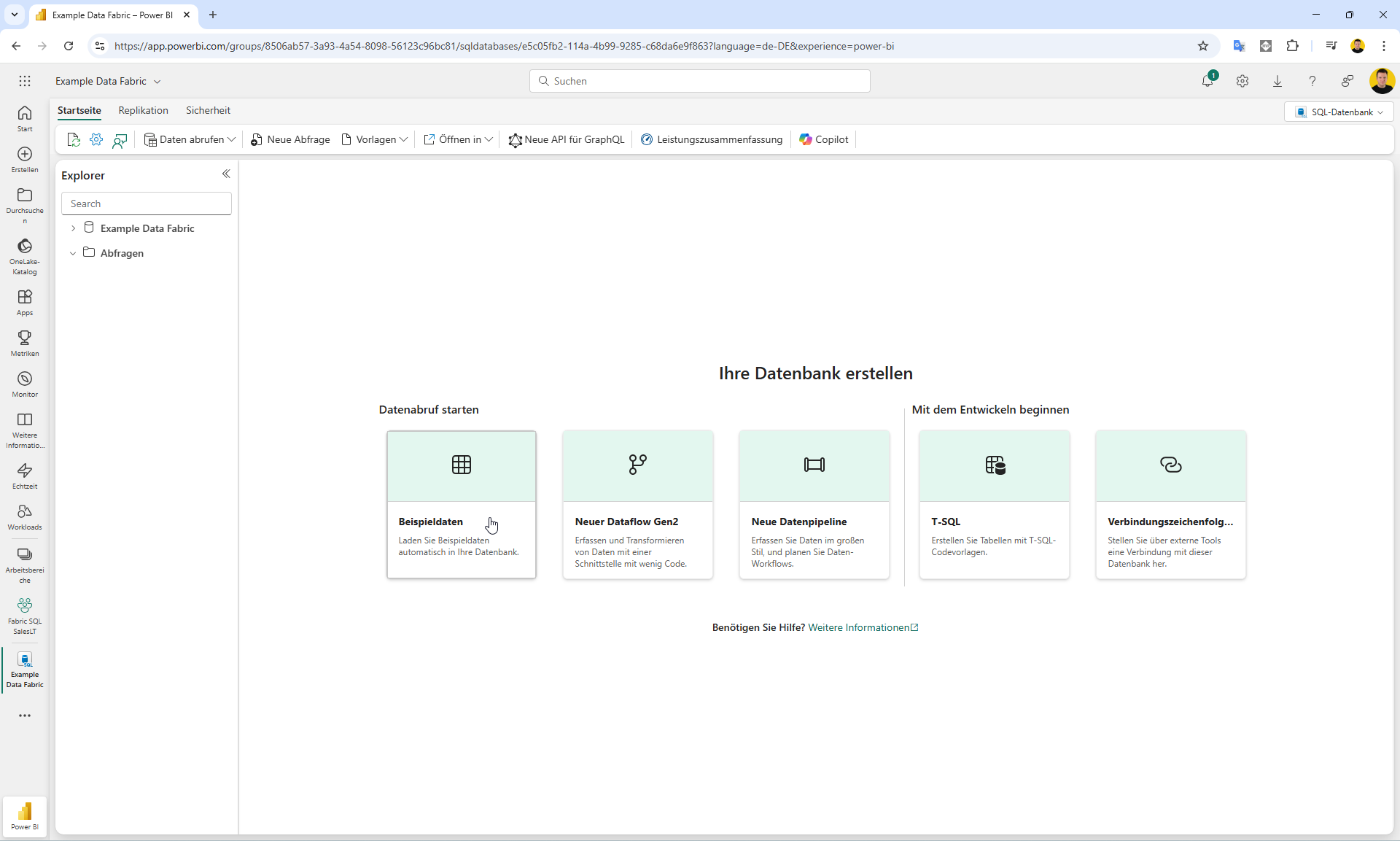Select the Neuer Dataflow Gen2 card
The width and height of the screenshot is (1400, 841).
(x=638, y=505)
